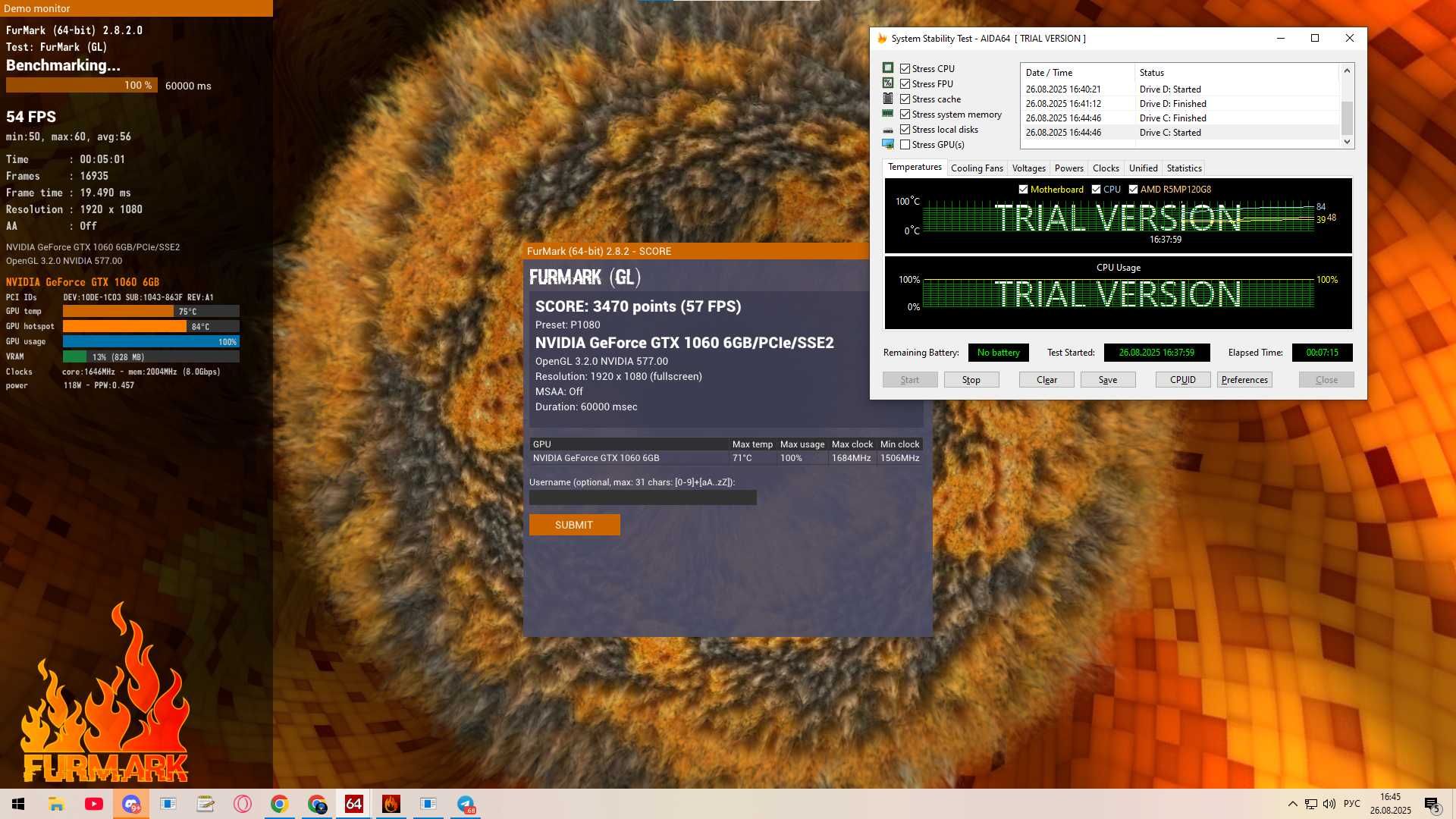
Task: Open the volume tray icon
Action: [1329, 804]
